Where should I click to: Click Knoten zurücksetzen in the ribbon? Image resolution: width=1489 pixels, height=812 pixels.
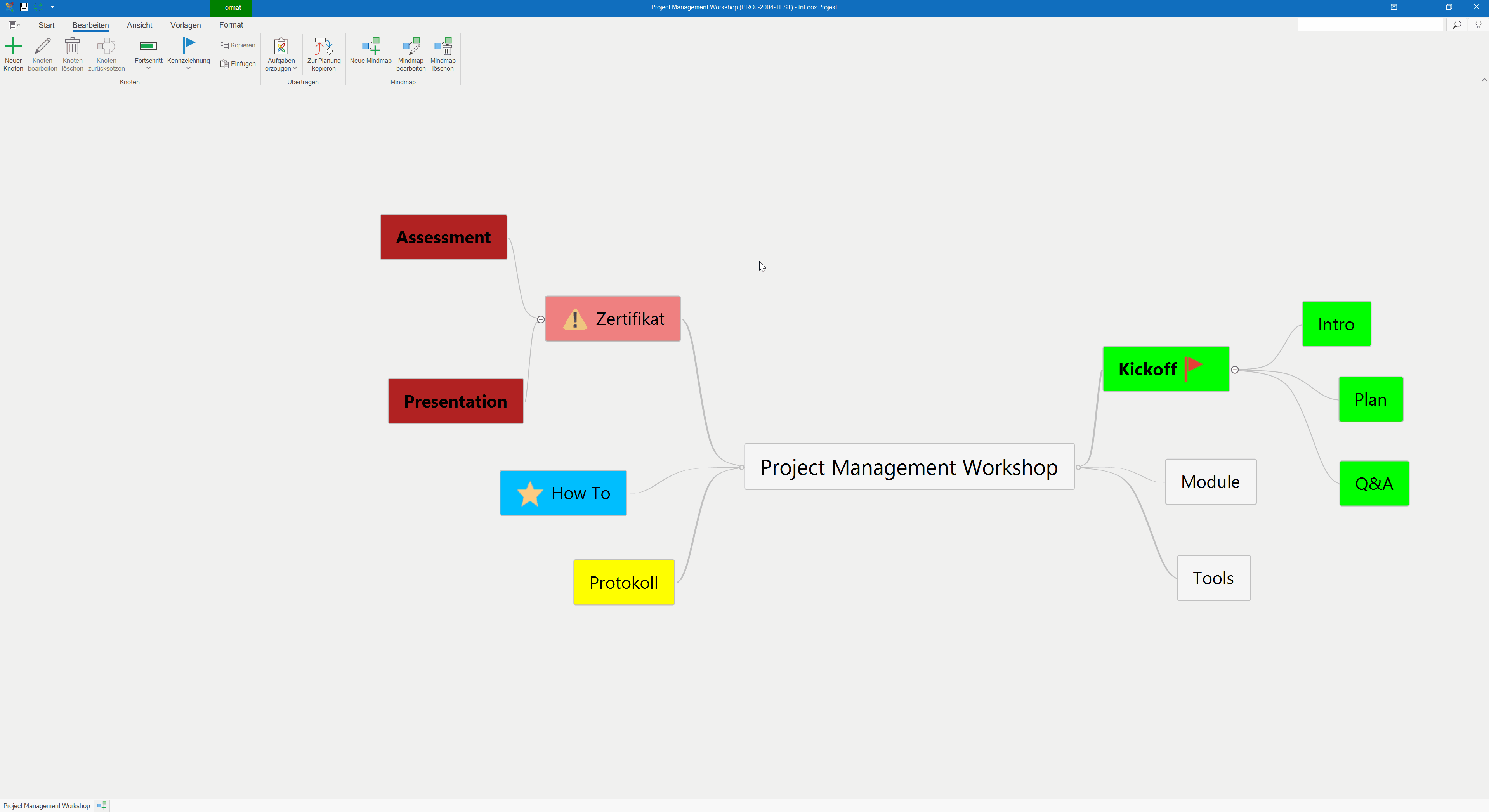[x=106, y=54]
